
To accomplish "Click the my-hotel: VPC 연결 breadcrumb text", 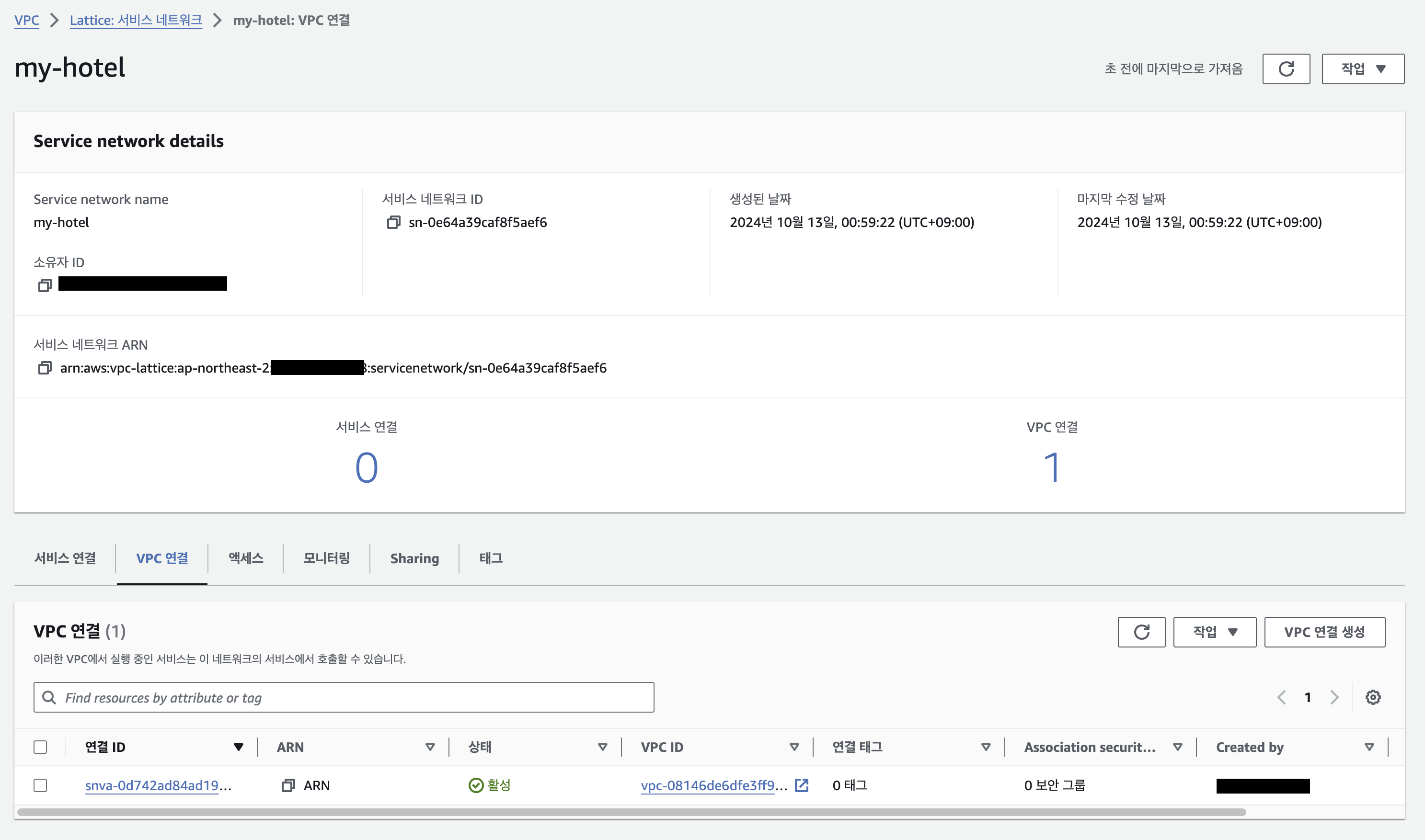I will [x=292, y=21].
